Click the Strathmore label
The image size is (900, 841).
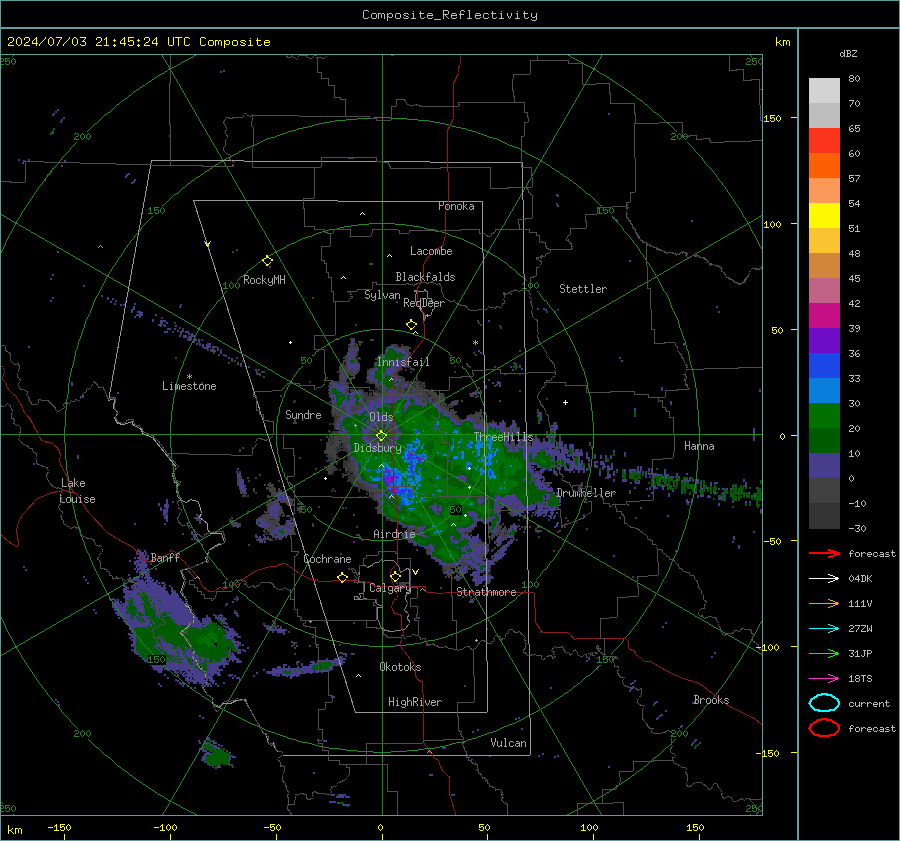point(486,592)
